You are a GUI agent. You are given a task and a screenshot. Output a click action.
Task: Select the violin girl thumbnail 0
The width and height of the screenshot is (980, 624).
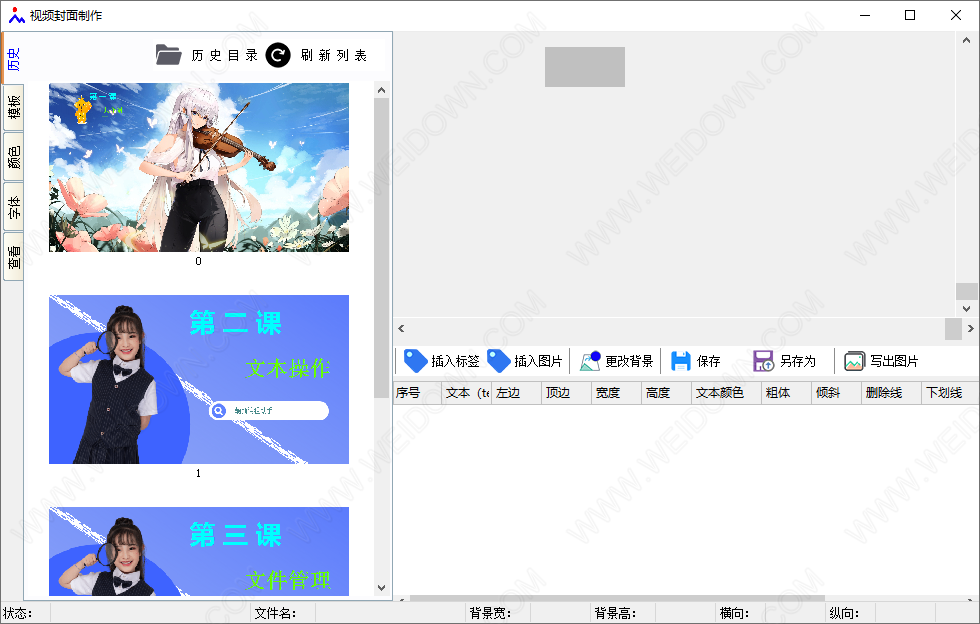click(199, 168)
